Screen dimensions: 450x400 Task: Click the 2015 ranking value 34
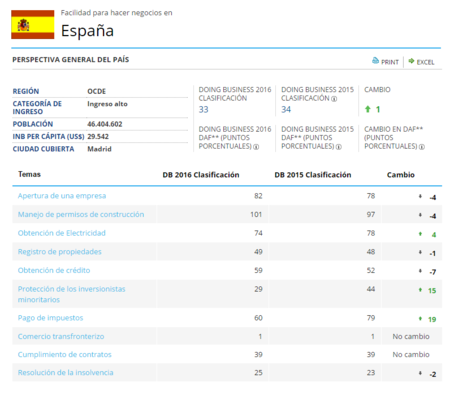(286, 109)
